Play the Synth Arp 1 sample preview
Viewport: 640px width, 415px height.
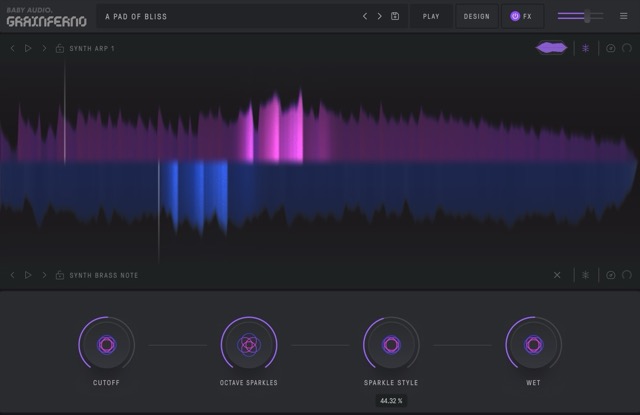tap(28, 48)
